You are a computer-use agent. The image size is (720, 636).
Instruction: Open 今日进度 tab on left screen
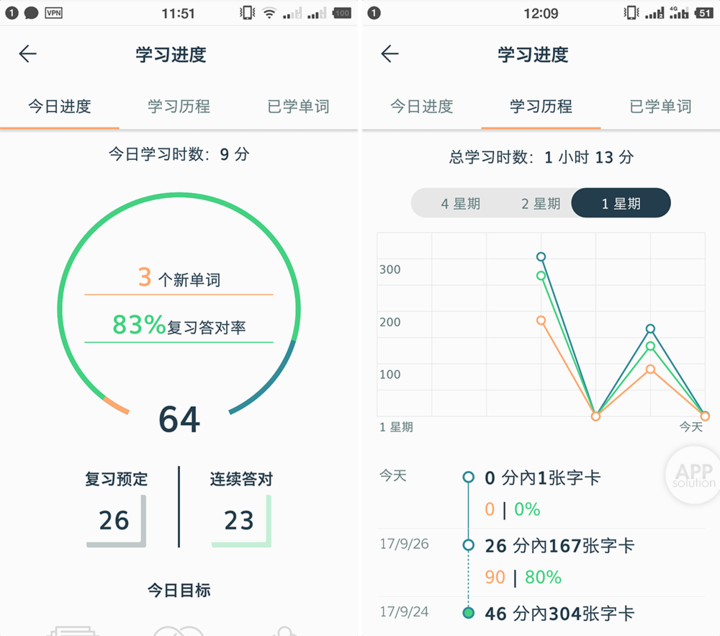(x=60, y=107)
